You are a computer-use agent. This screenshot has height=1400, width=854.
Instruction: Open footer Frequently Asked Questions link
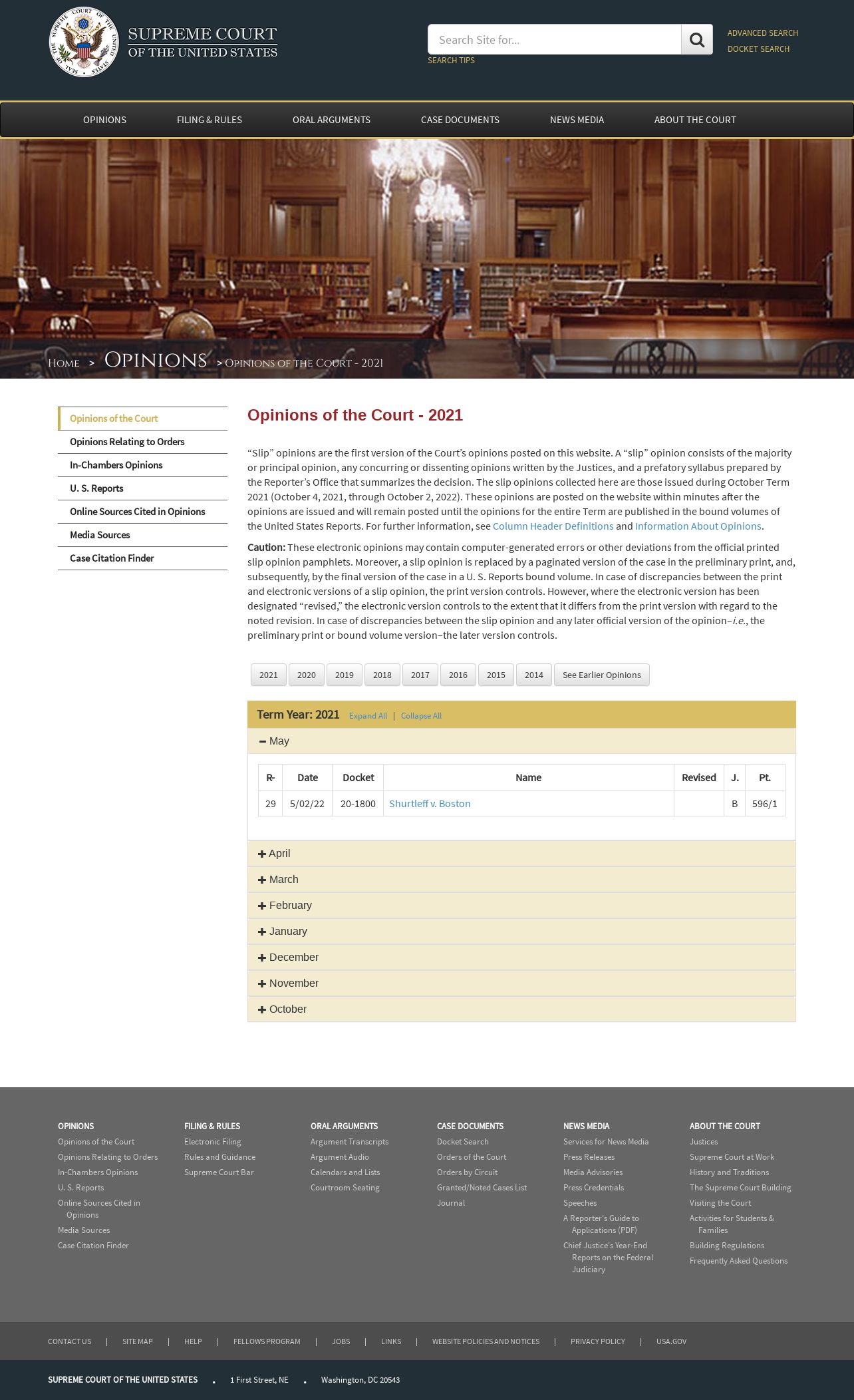coord(738,1261)
